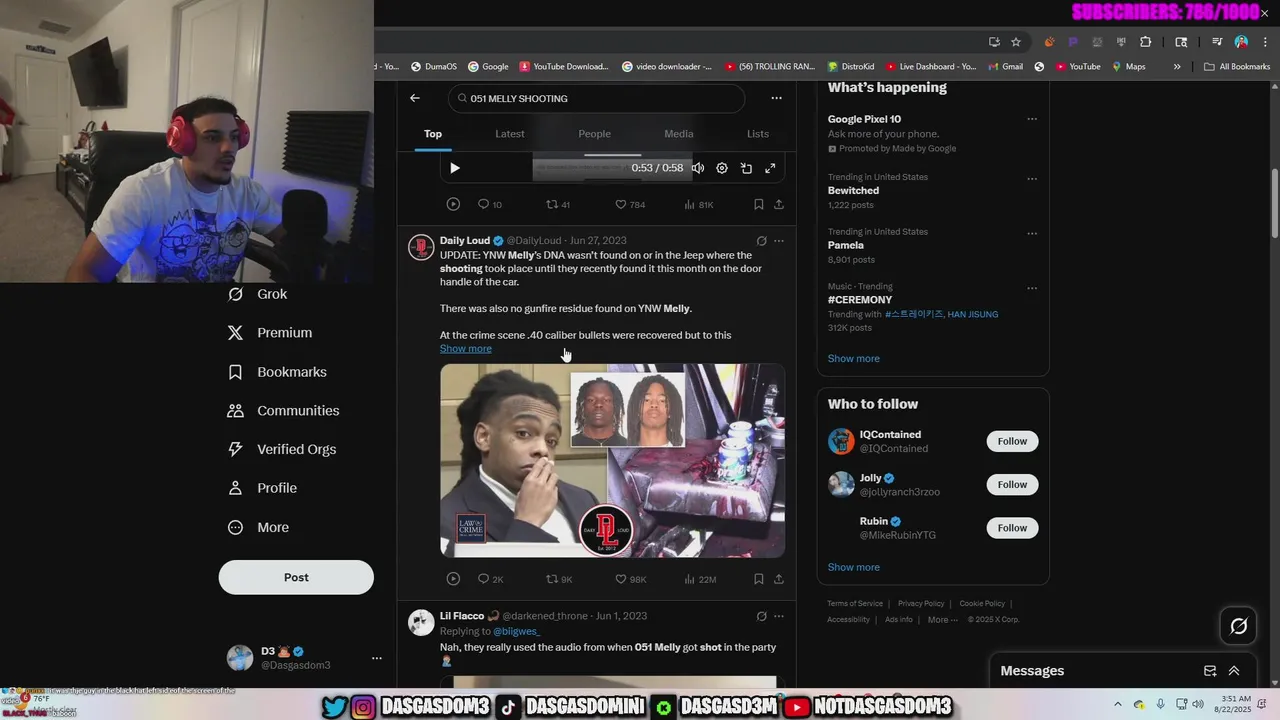Expand the Messages drawer
This screenshot has height=720, width=1280.
(x=1234, y=671)
